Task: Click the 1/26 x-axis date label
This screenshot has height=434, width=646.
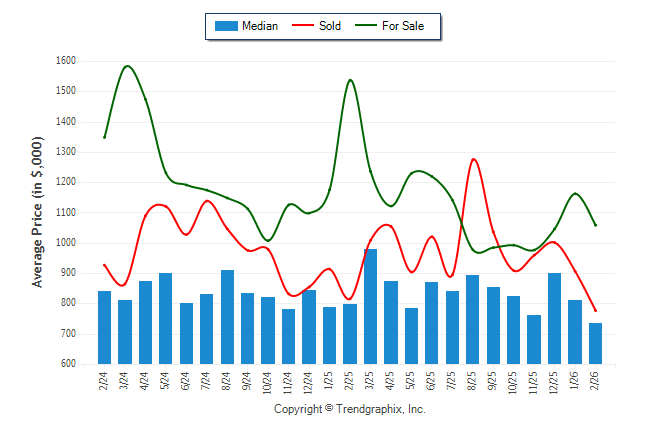Action: [x=575, y=380]
